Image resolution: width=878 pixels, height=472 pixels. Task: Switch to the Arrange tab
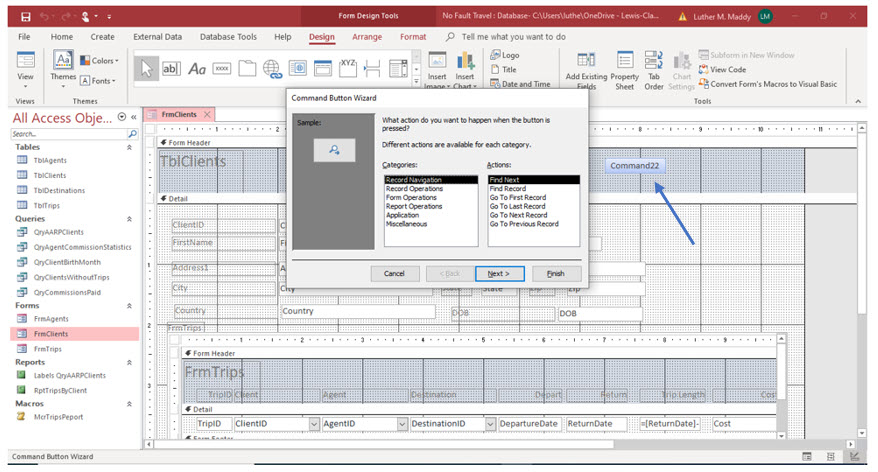(367, 36)
